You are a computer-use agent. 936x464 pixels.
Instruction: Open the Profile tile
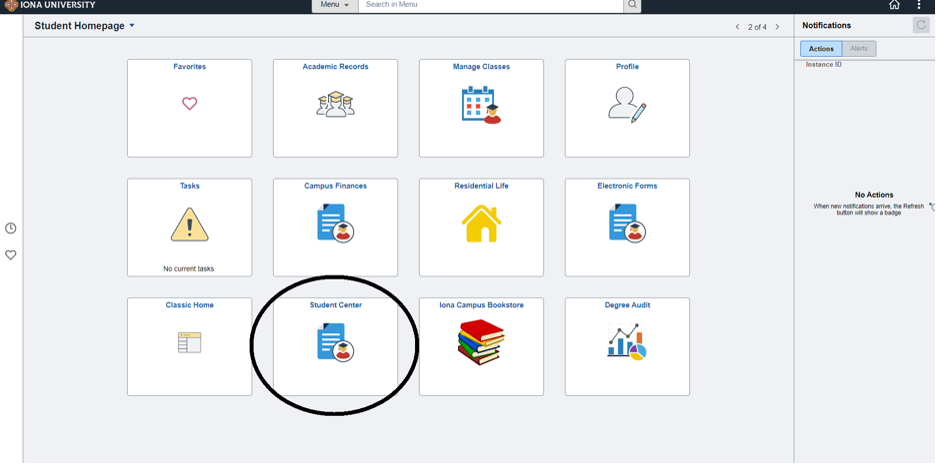coord(627,108)
